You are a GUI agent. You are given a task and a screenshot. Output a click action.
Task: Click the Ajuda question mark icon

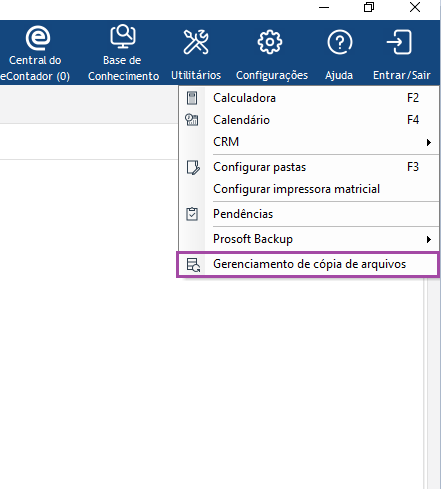339,42
